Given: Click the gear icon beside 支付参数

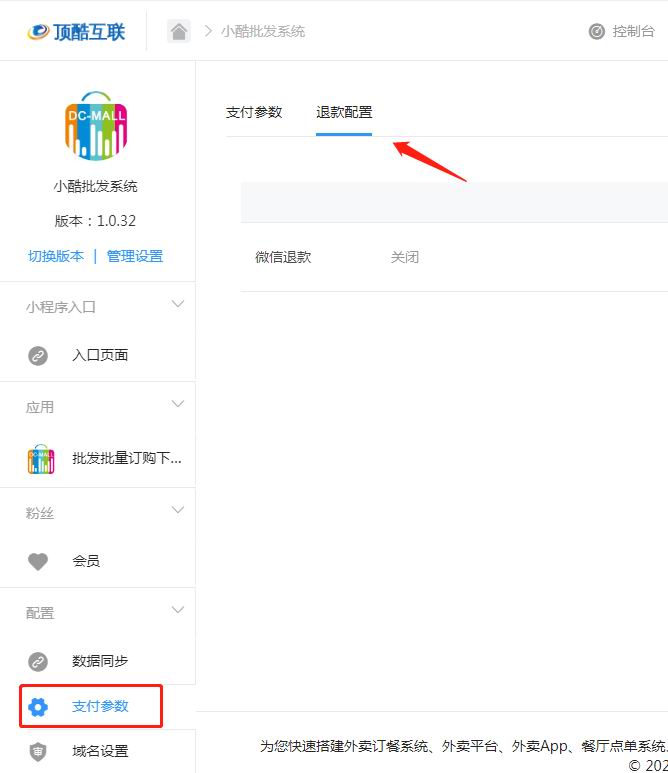Looking at the screenshot, I should pos(38,706).
